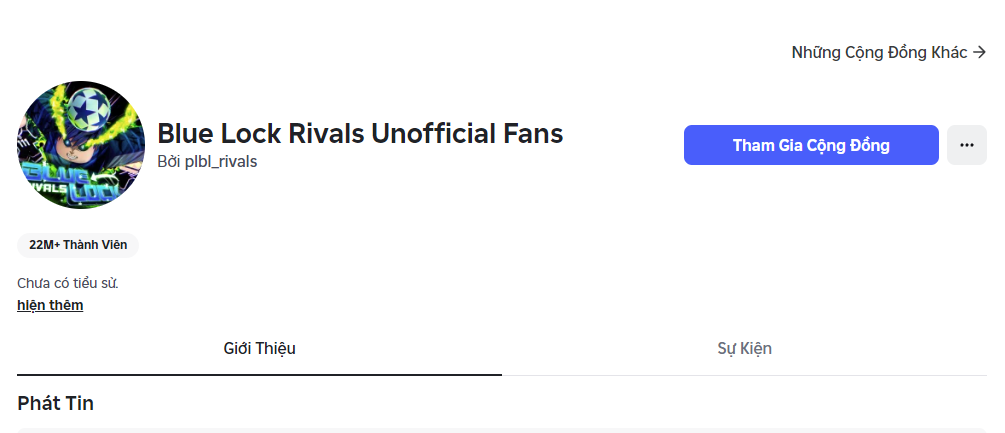Switch to the Sự Kiện tab
Screen dimensions: 1005x433
point(744,348)
